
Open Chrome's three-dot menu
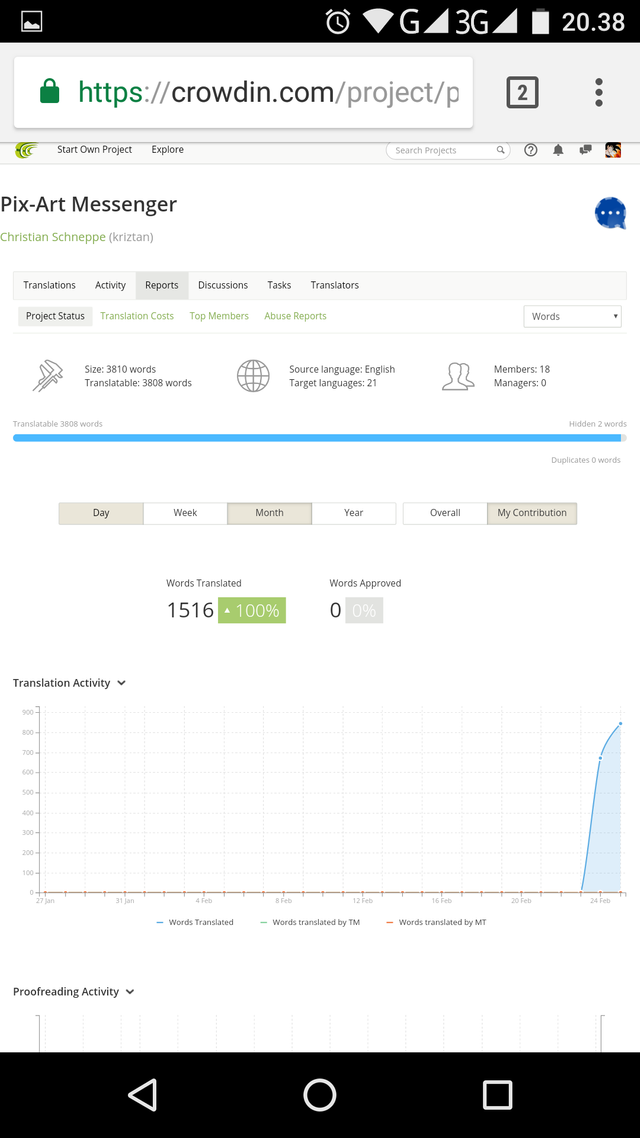pyautogui.click(x=599, y=93)
